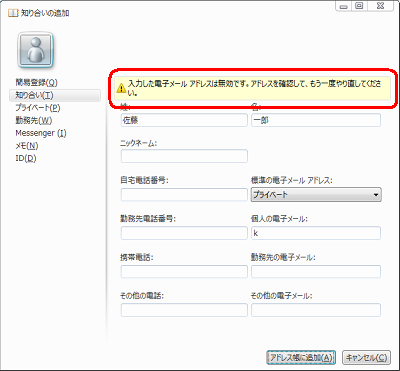
Task: Open the 標準の電子メール アドレス dropdown
Action: 316,195
